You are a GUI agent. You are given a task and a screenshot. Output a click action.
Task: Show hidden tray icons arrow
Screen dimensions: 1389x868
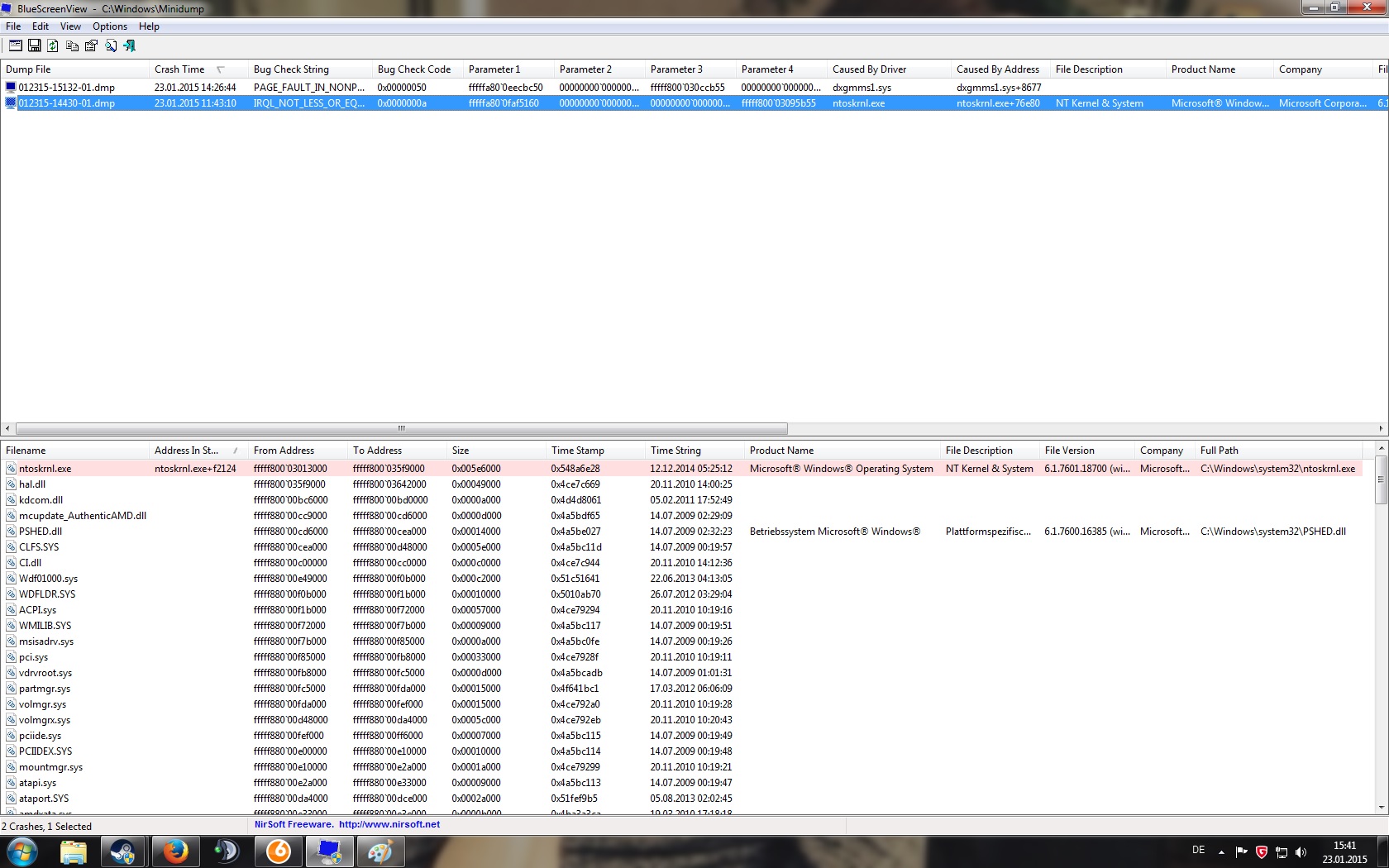1221,851
